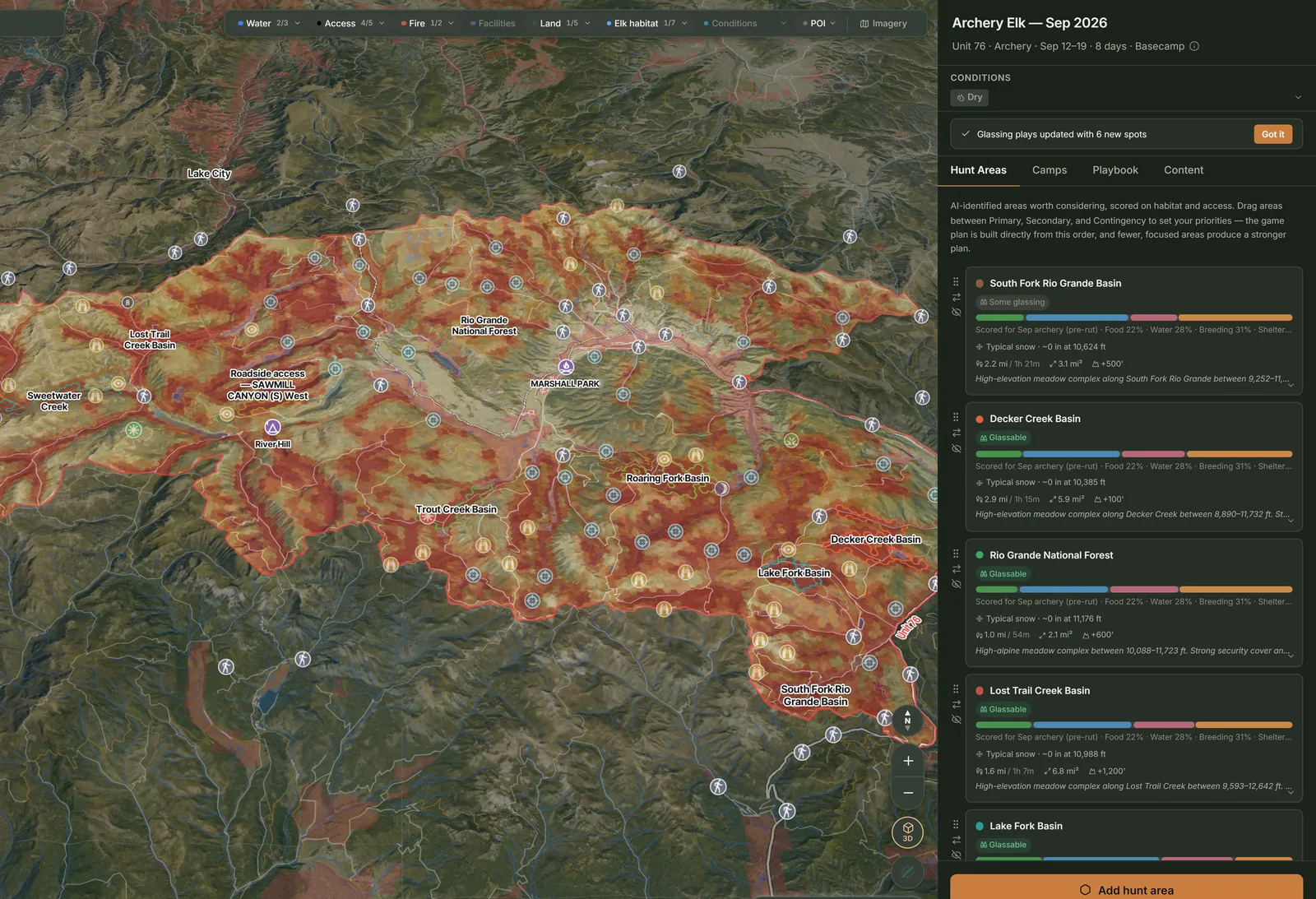
Task: Click the green asterisk marker near Sweetwater Creek
Action: [x=133, y=429]
